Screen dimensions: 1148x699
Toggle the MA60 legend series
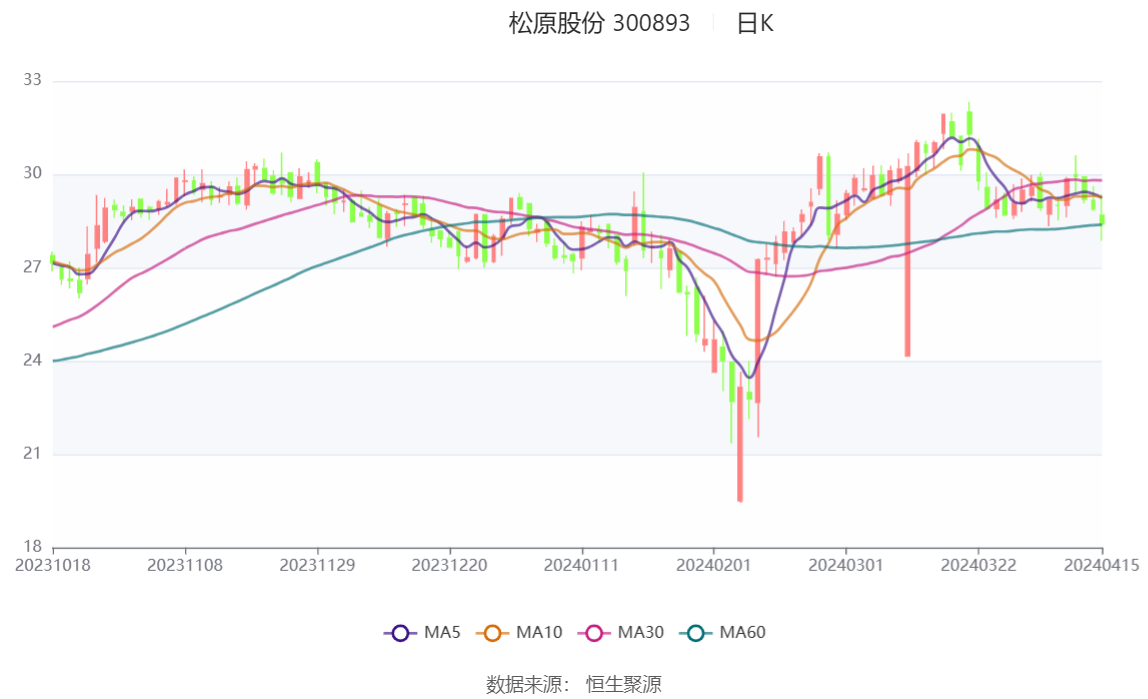tap(723, 632)
